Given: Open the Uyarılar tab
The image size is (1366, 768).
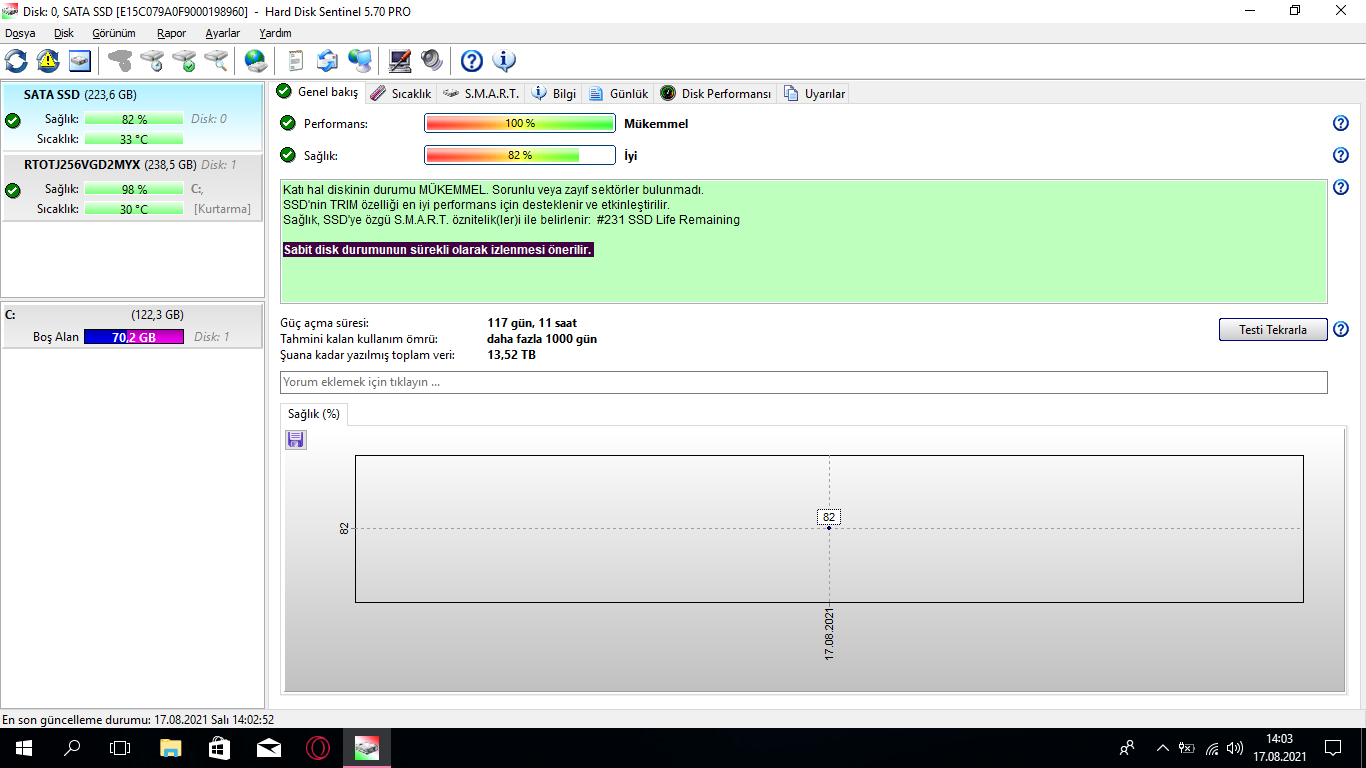Looking at the screenshot, I should (815, 94).
